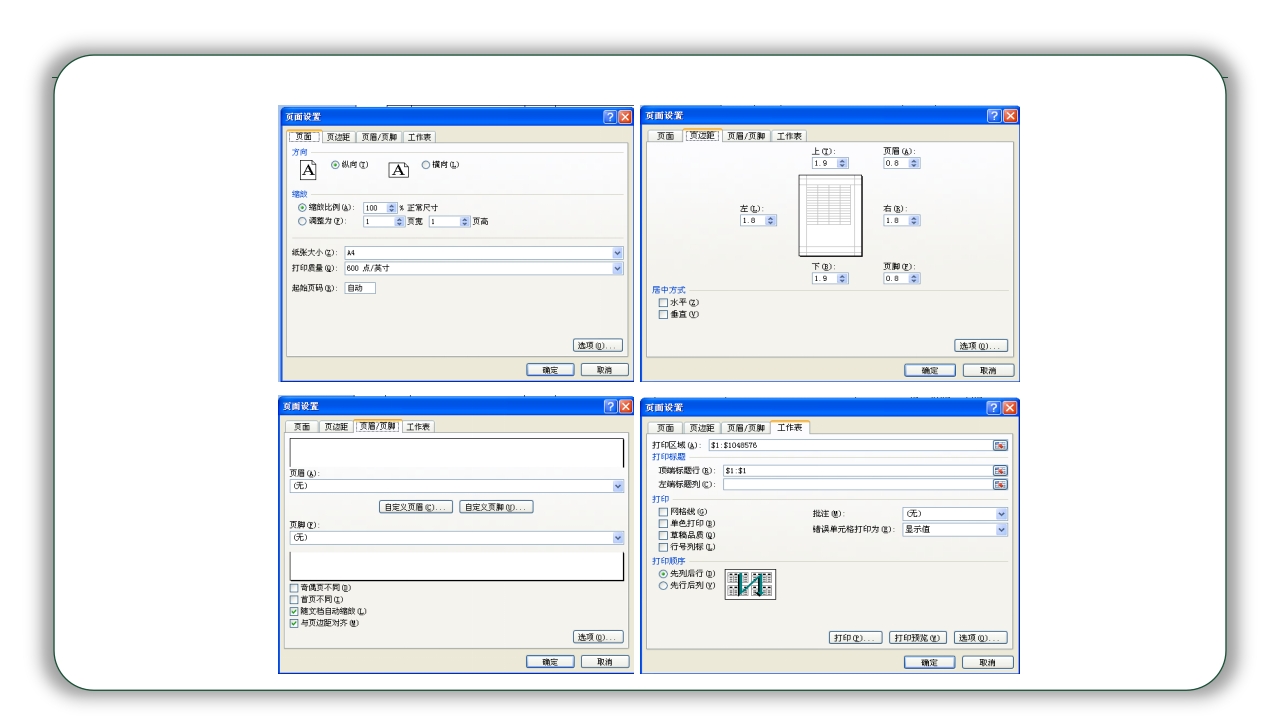The height and width of the screenshot is (720, 1280).
Task: Click the help icon on the 工作表 dialog titlebar
Action: pyautogui.click(x=993, y=408)
